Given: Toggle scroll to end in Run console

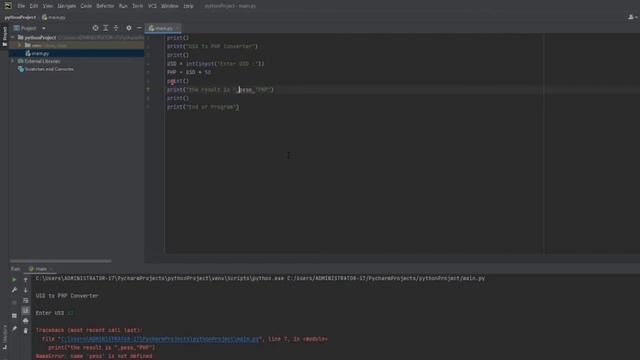Looking at the screenshot, I should (26, 311).
